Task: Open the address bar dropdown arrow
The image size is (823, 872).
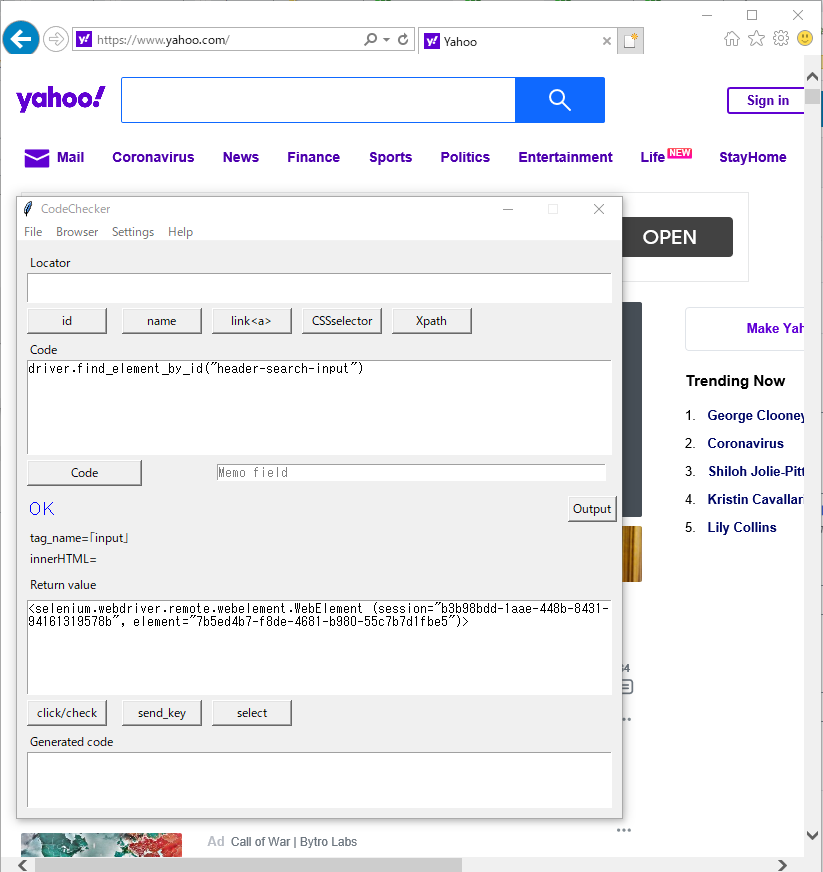Action: point(386,39)
